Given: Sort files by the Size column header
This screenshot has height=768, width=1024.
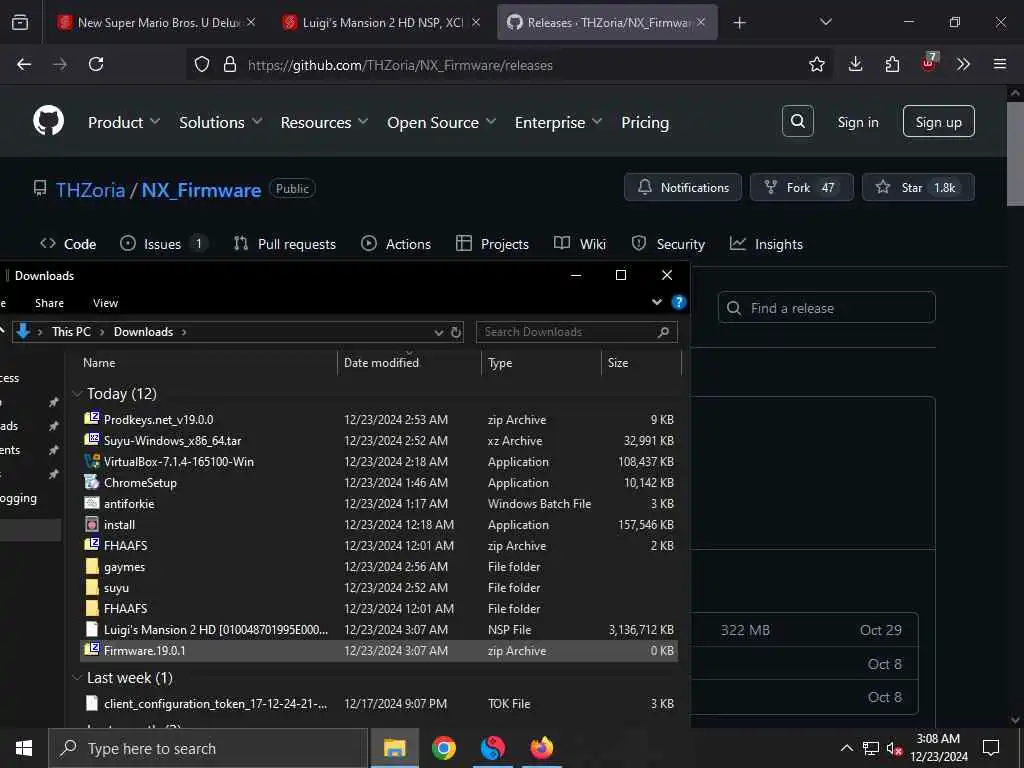Looking at the screenshot, I should [x=618, y=363].
